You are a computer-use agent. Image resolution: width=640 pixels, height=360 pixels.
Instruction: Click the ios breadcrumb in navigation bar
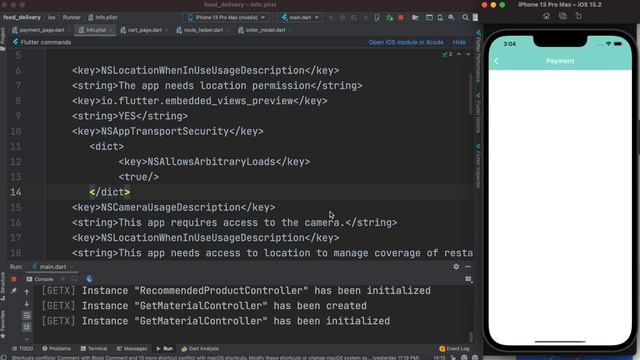pyautogui.click(x=51, y=18)
